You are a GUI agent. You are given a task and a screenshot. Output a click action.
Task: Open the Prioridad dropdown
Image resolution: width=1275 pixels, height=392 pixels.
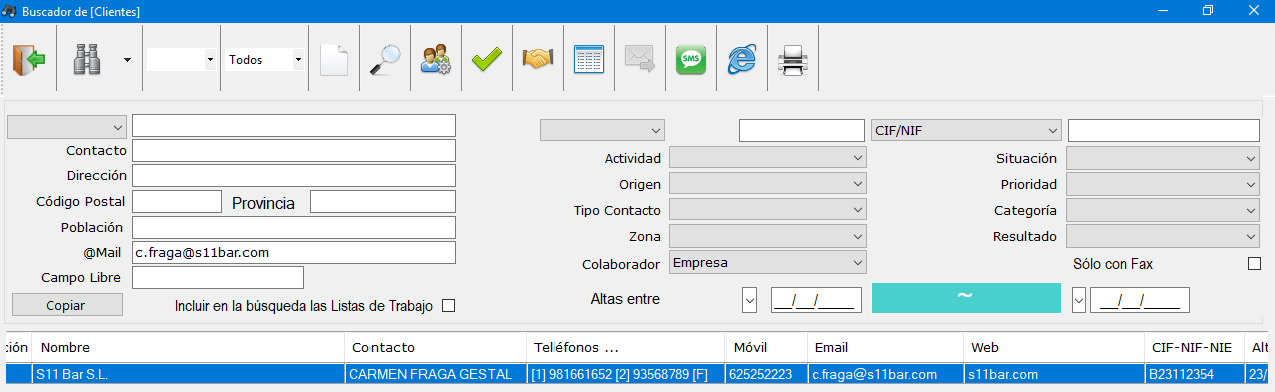pos(1163,184)
